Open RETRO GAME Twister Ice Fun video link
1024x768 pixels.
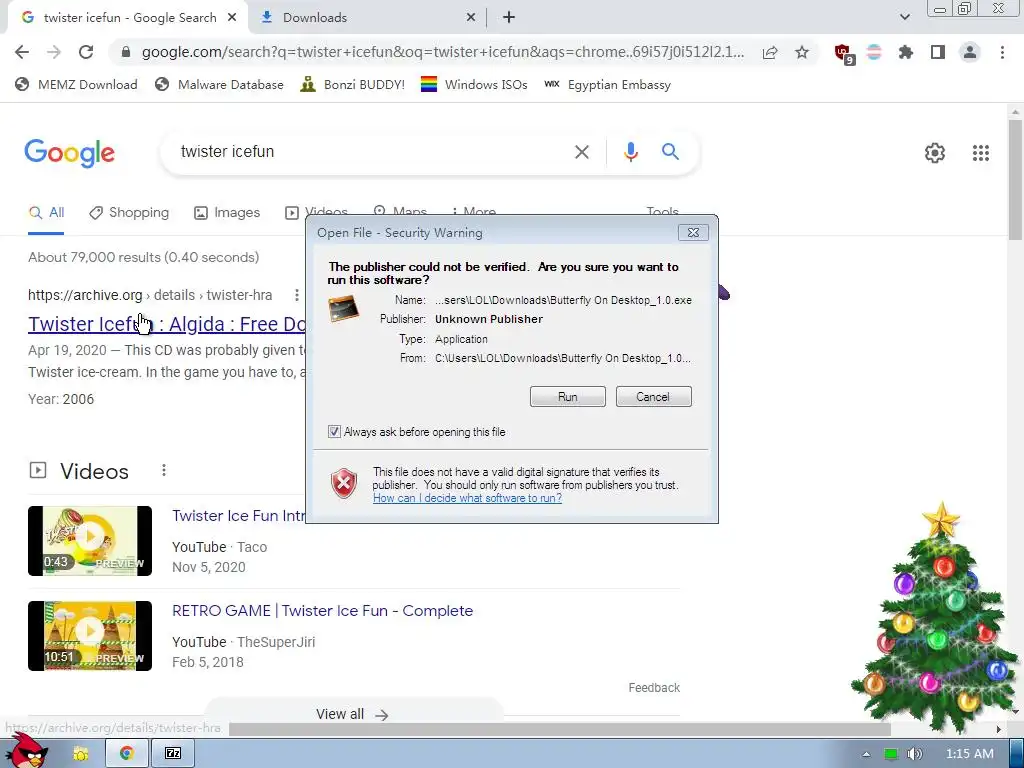tap(323, 611)
